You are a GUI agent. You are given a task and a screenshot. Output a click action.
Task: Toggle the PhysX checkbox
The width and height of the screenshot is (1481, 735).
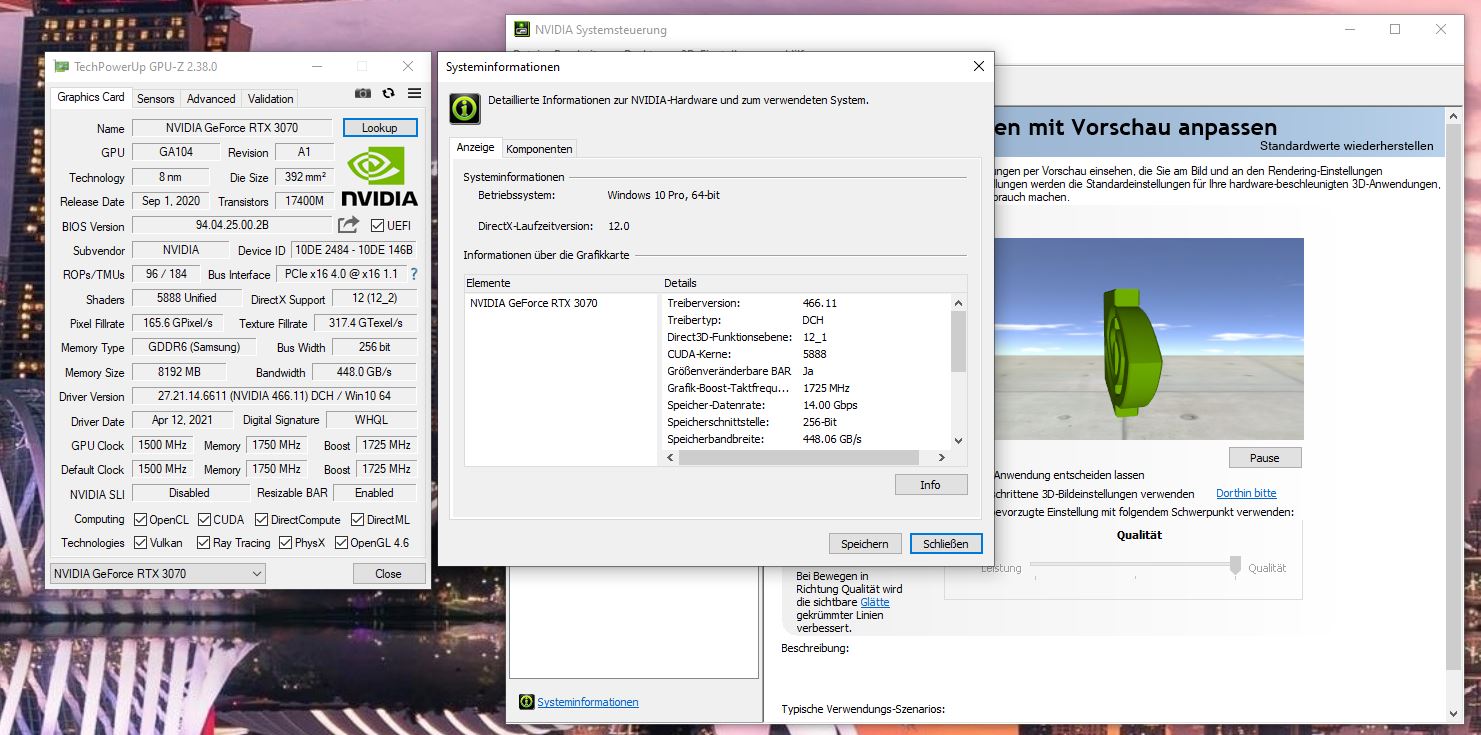286,542
